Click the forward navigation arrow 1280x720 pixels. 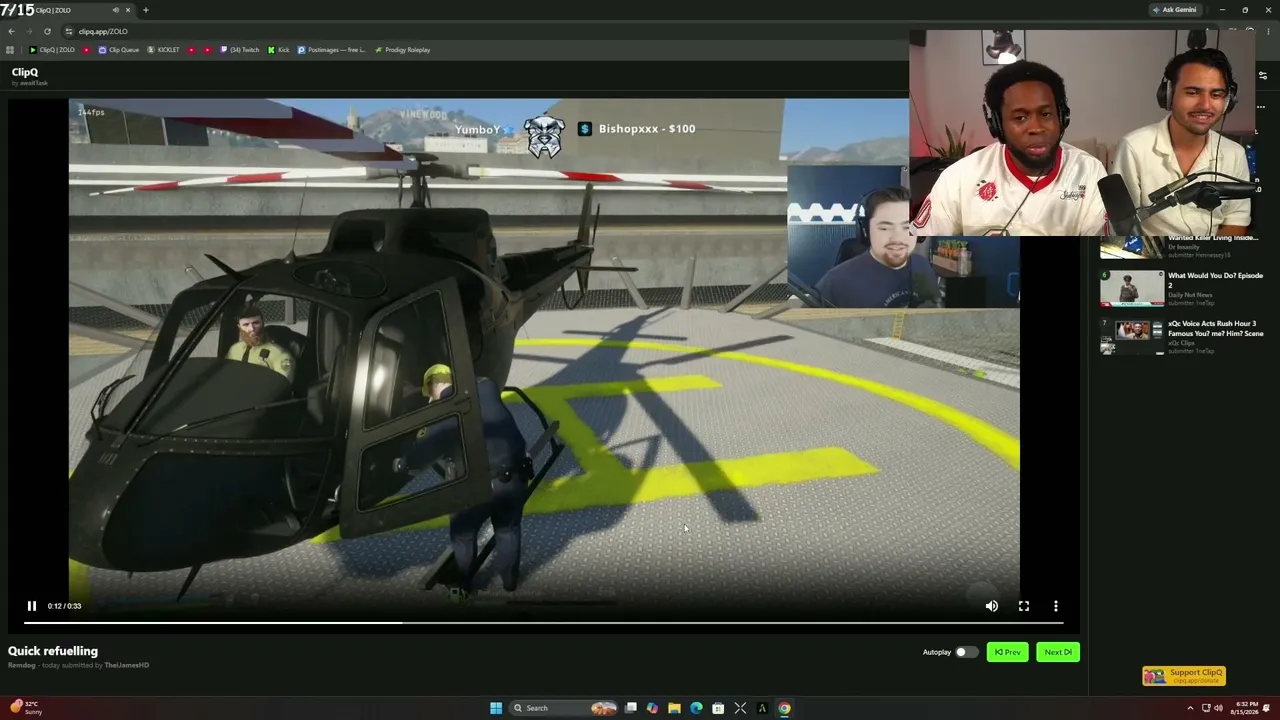tap(29, 31)
